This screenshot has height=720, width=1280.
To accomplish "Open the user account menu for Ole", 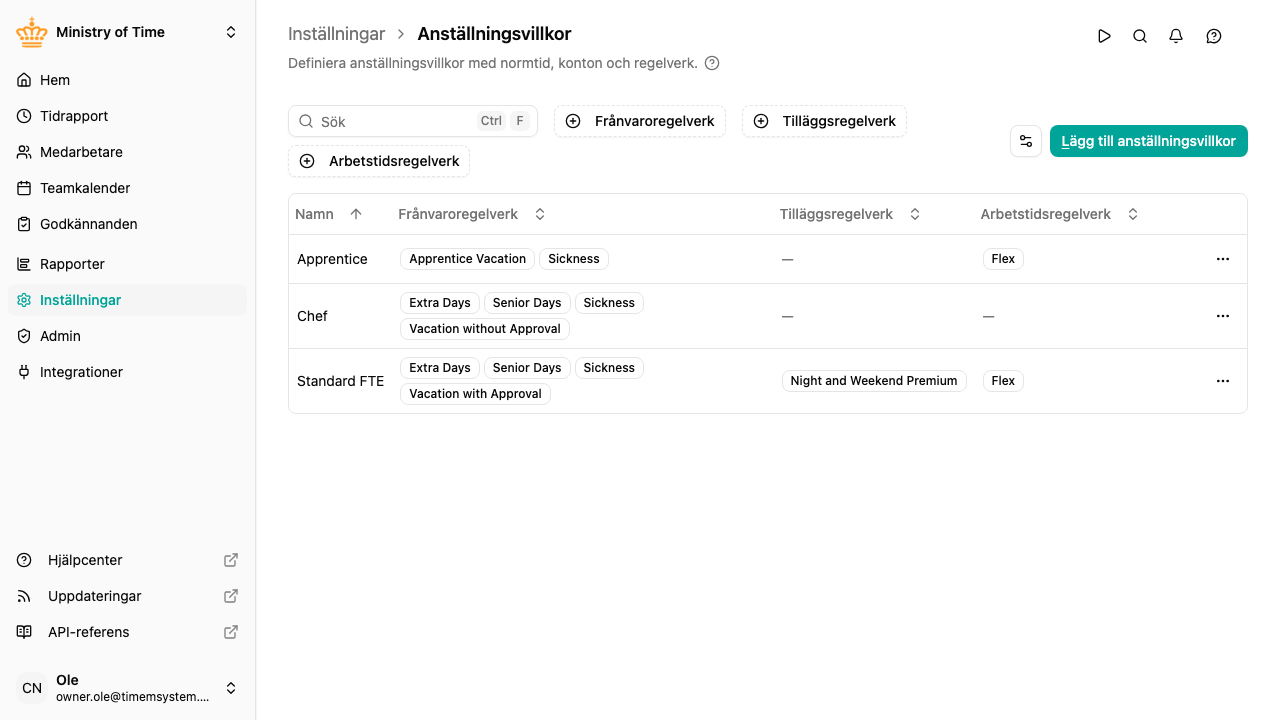I will [128, 688].
